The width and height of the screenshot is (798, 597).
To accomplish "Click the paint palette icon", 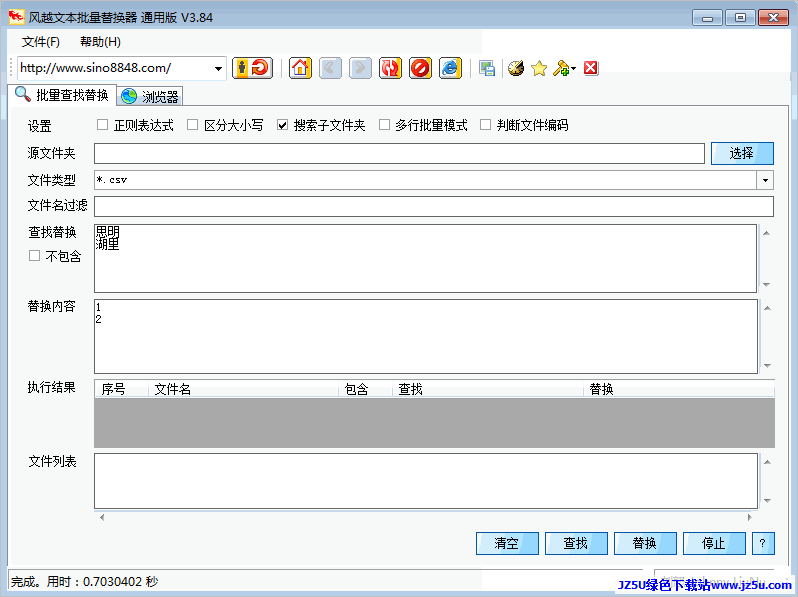I will point(516,68).
